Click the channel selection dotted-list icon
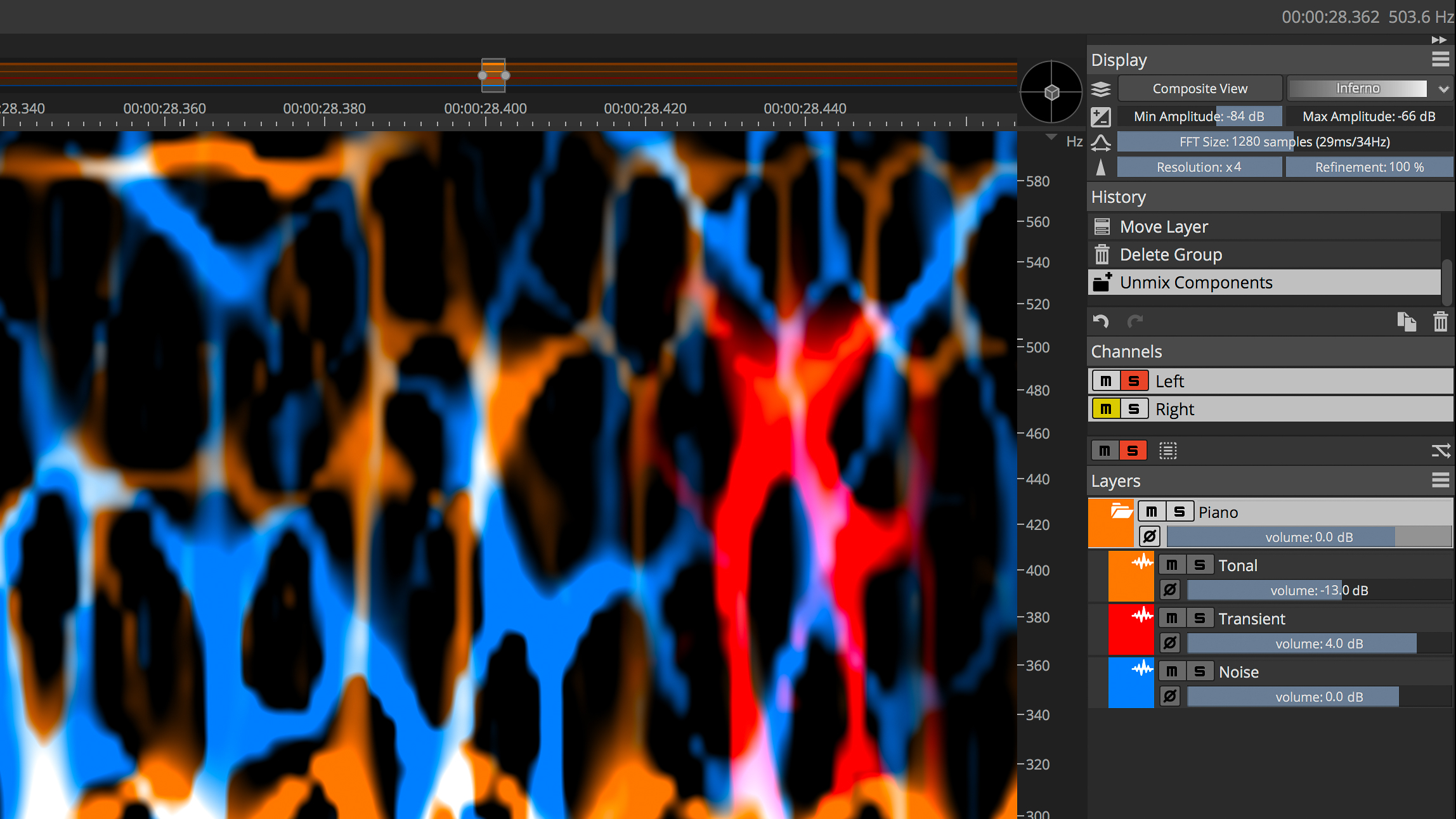This screenshot has width=1456, height=819. point(1167,451)
